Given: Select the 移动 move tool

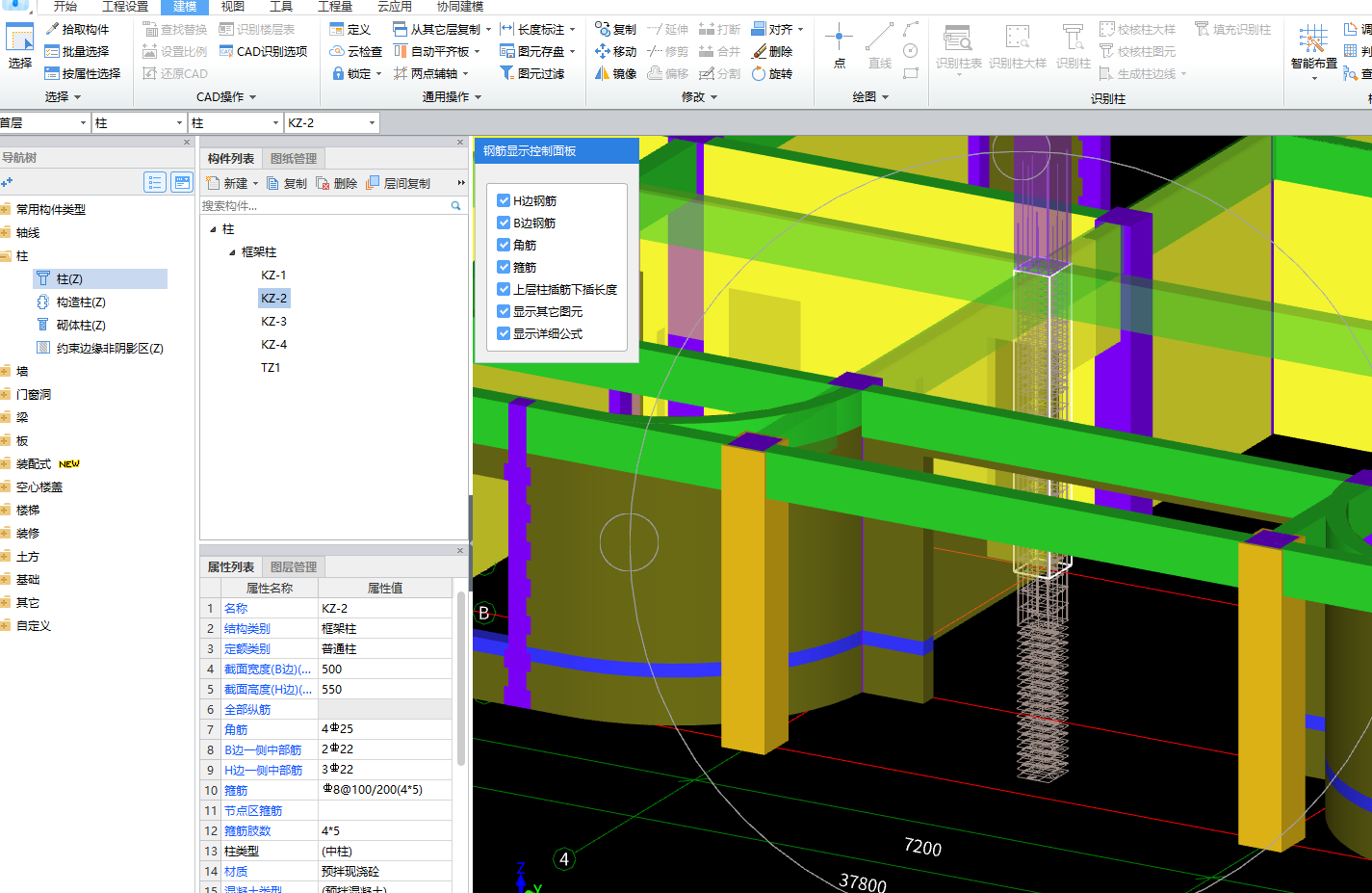Looking at the screenshot, I should click(x=615, y=51).
